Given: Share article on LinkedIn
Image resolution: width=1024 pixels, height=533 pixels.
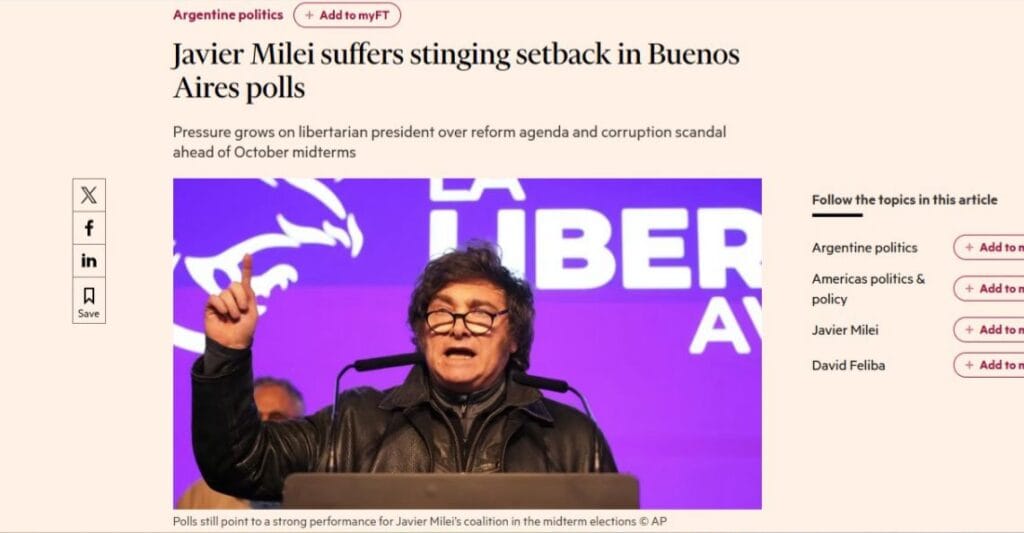Looking at the screenshot, I should pos(89,261).
